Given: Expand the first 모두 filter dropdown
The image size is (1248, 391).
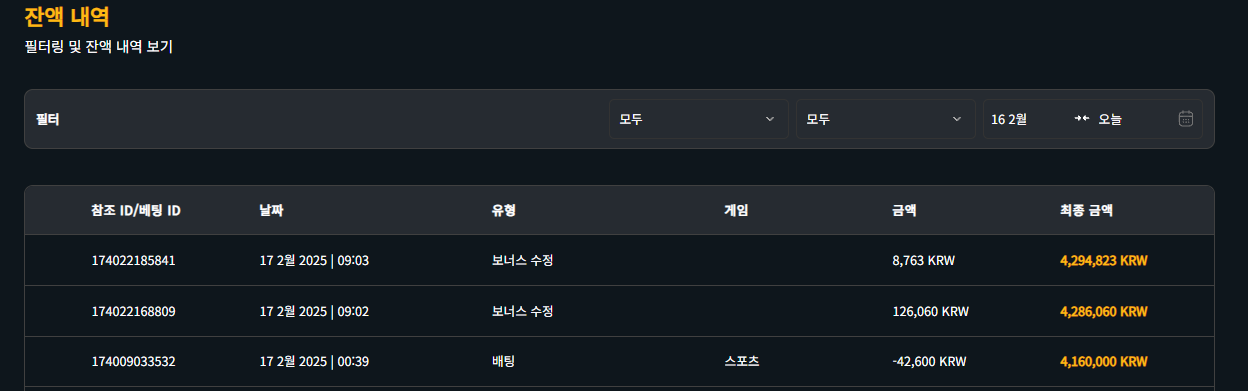Looking at the screenshot, I should [698, 119].
